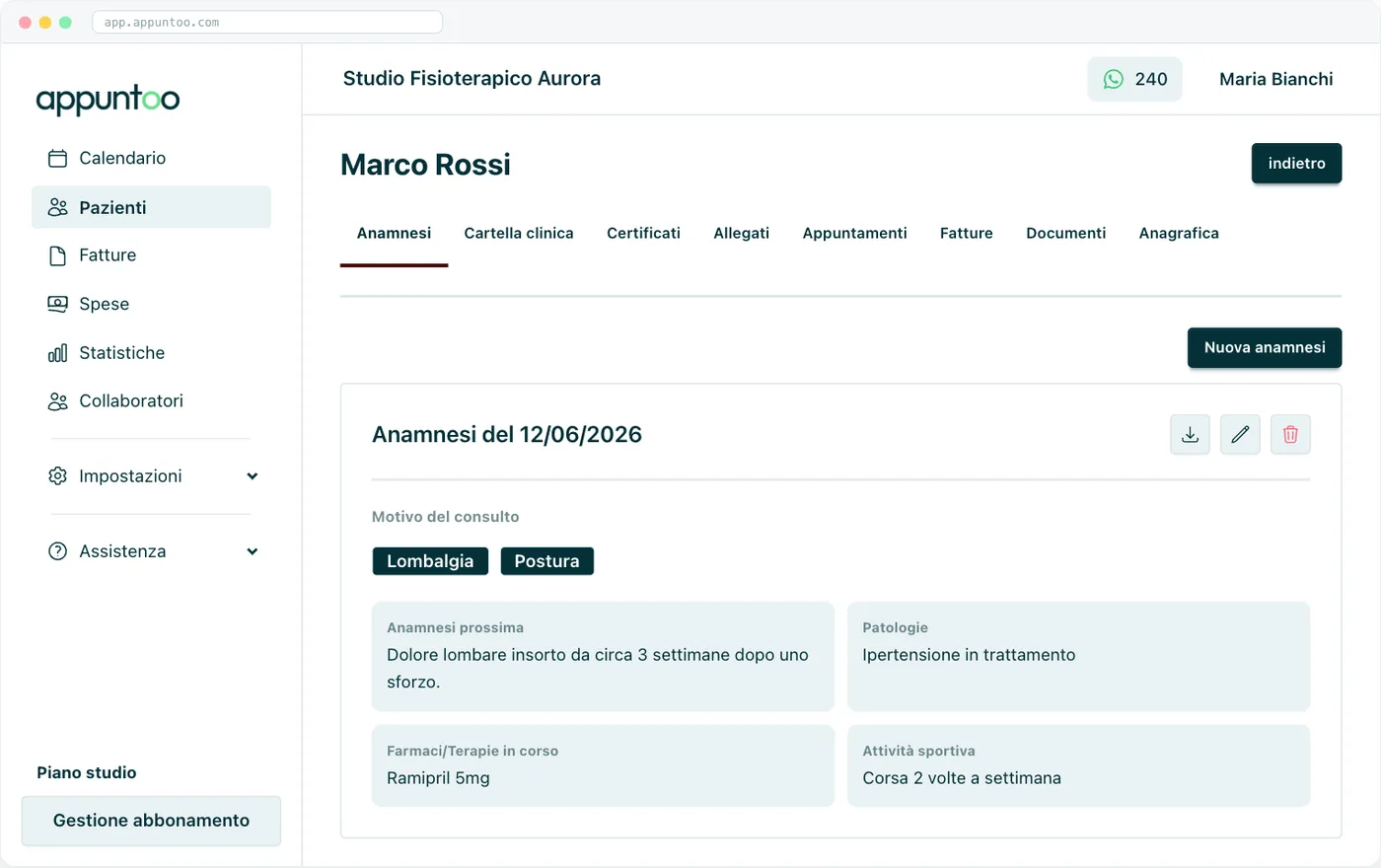Click the 'Anamnesi del 12/06/2026' heading
This screenshot has height=868, width=1381.
(507, 435)
